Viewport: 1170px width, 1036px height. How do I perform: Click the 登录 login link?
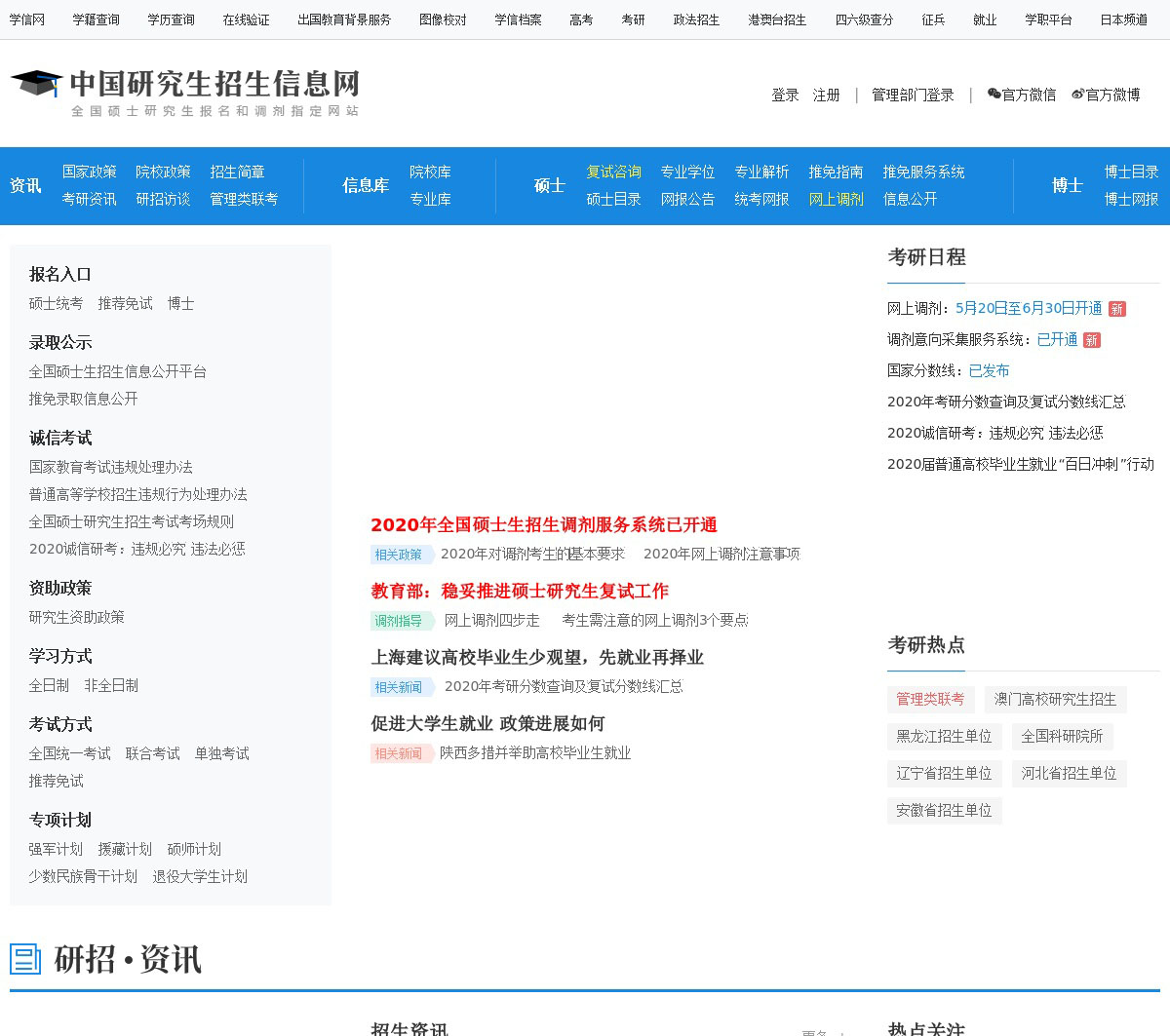(785, 95)
